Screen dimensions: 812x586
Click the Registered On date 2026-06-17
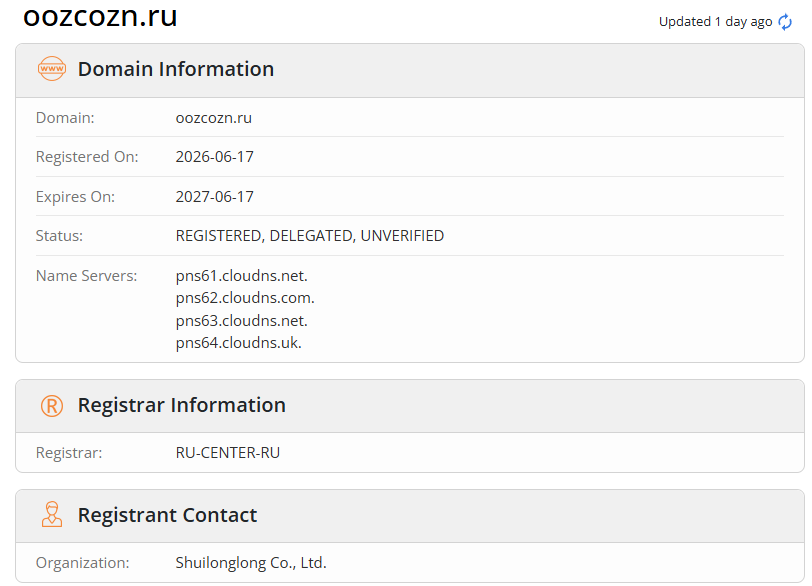click(x=214, y=157)
